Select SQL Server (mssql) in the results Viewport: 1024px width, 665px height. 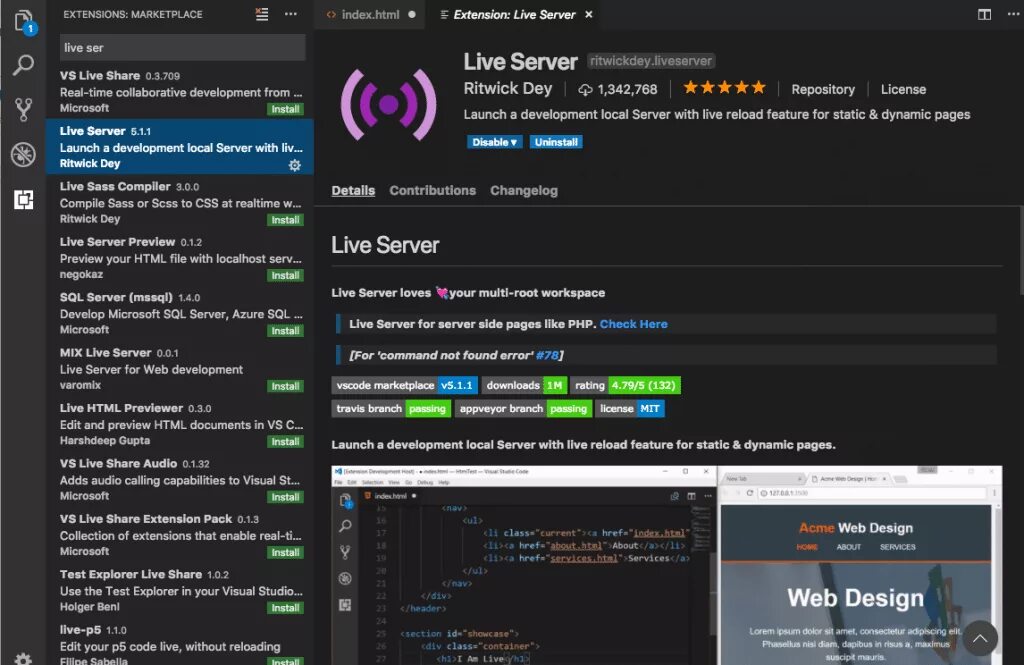pos(180,314)
